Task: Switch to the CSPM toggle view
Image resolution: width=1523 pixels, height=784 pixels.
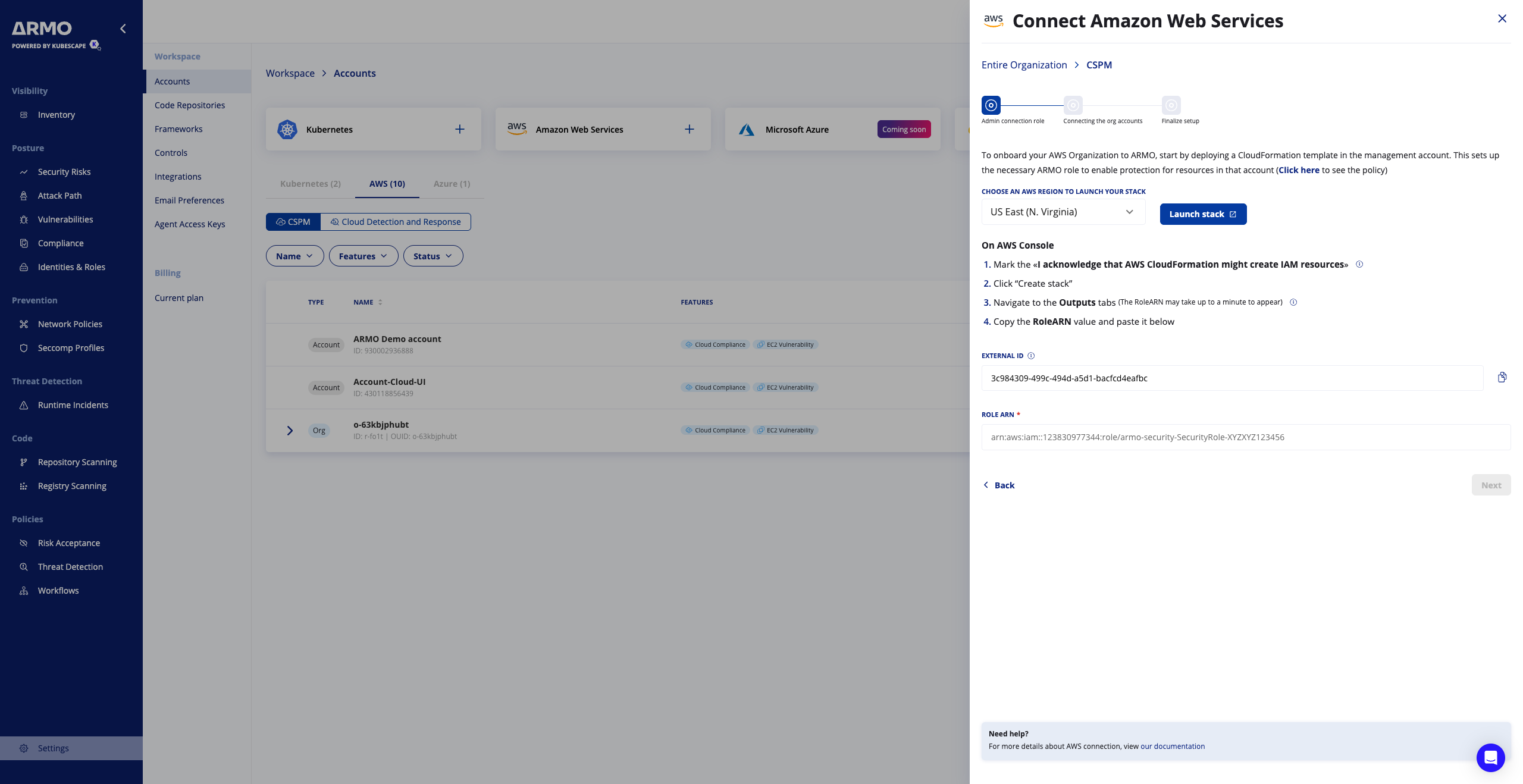Action: tap(293, 222)
